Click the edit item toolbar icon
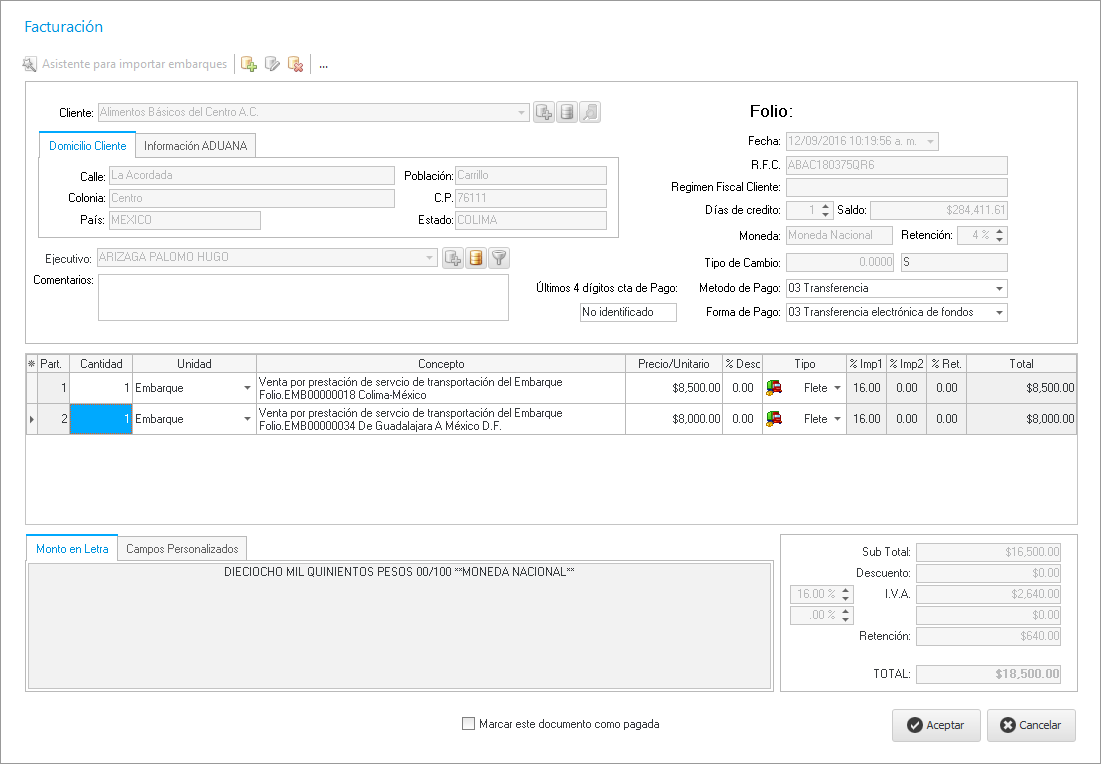Screen dimensions: 1101x764 click(x=272, y=64)
